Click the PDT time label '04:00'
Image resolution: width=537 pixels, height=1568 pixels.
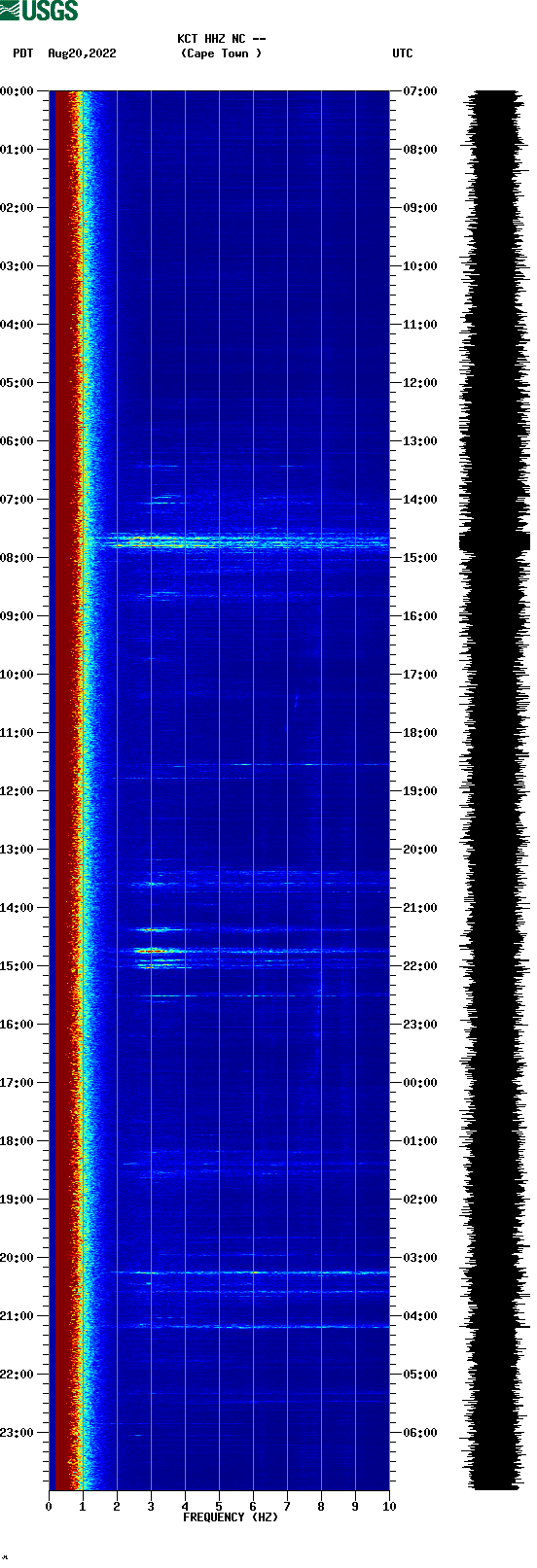click(x=17, y=325)
